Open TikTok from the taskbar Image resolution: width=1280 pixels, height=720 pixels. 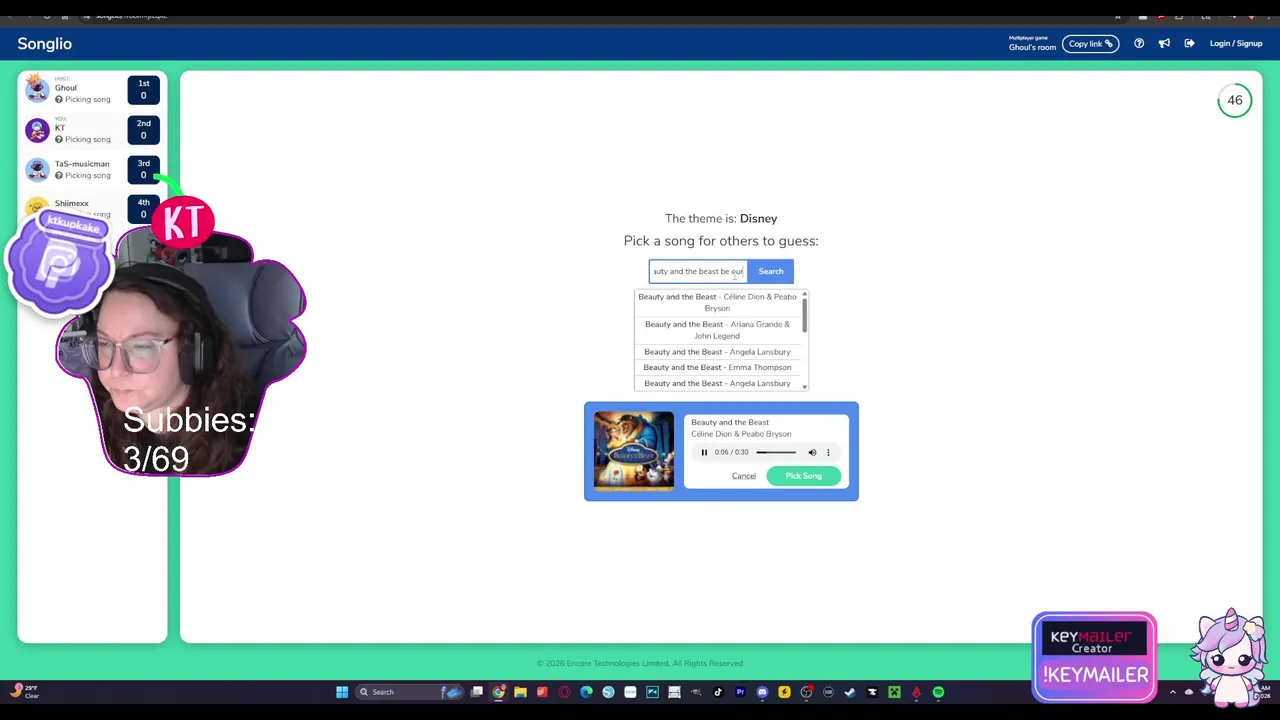point(718,692)
